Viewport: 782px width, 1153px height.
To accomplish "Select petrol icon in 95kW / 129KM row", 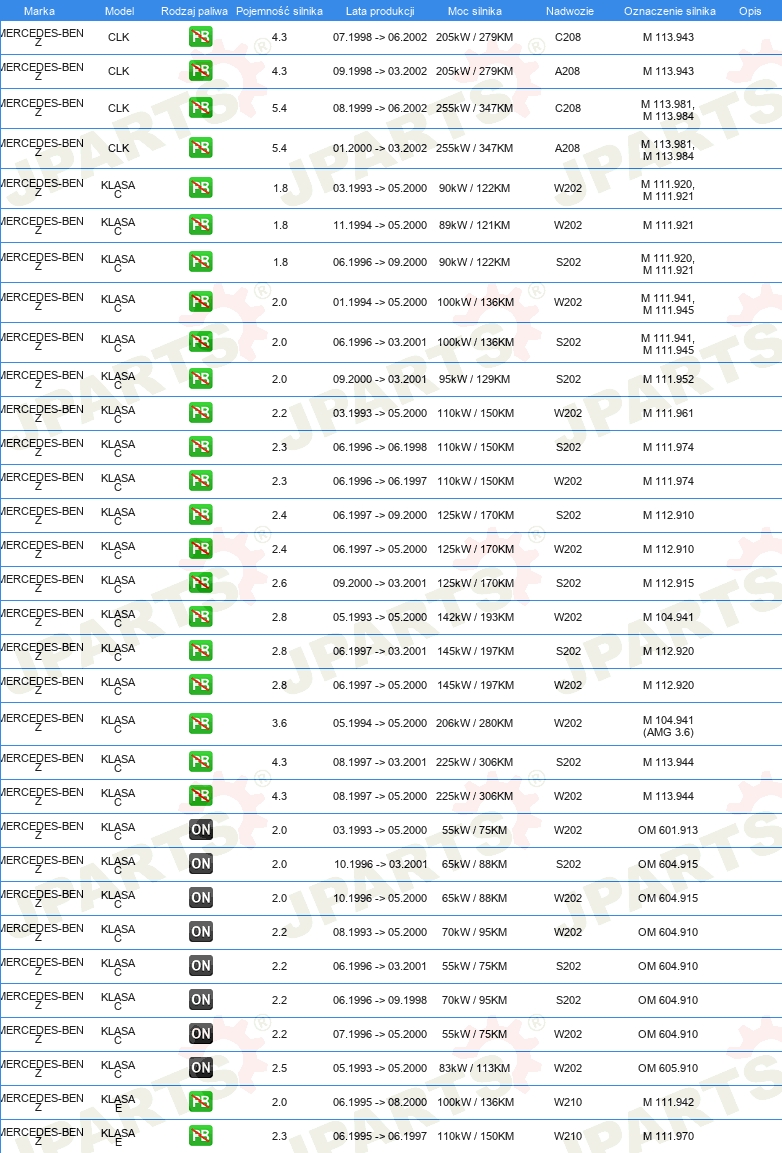I will [200, 379].
